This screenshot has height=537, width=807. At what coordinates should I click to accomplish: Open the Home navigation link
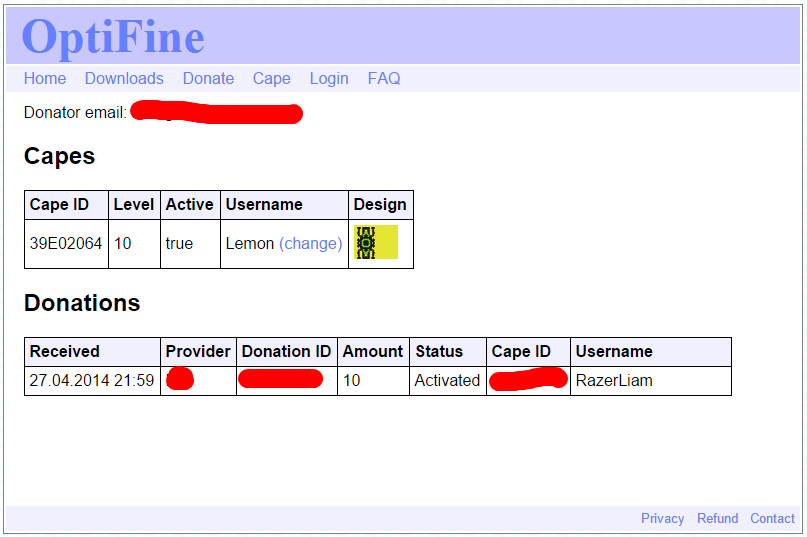45,78
